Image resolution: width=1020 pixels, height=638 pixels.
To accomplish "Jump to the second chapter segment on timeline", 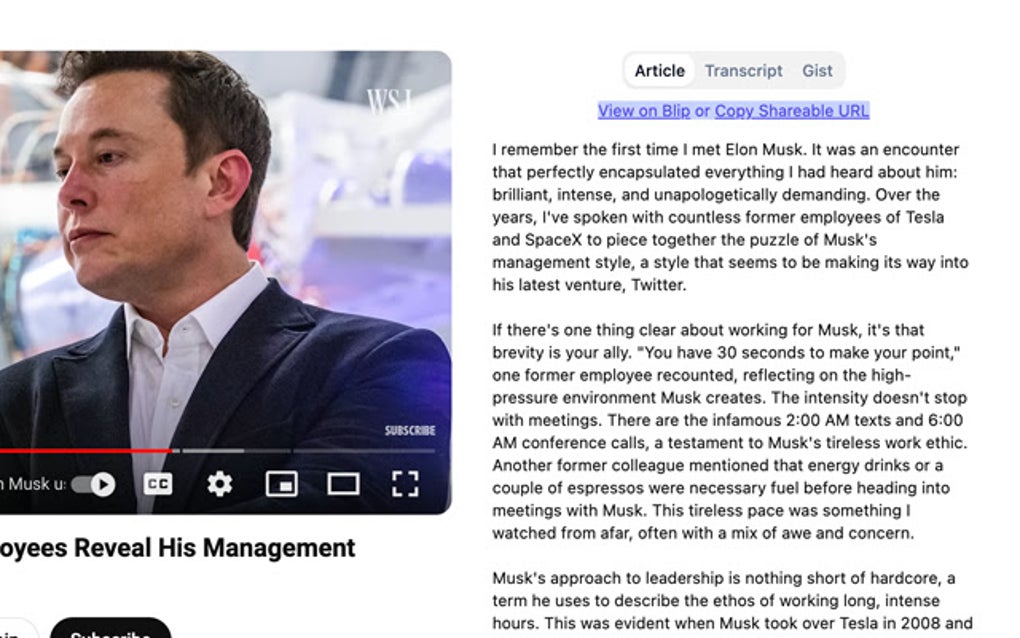I will (x=213, y=450).
